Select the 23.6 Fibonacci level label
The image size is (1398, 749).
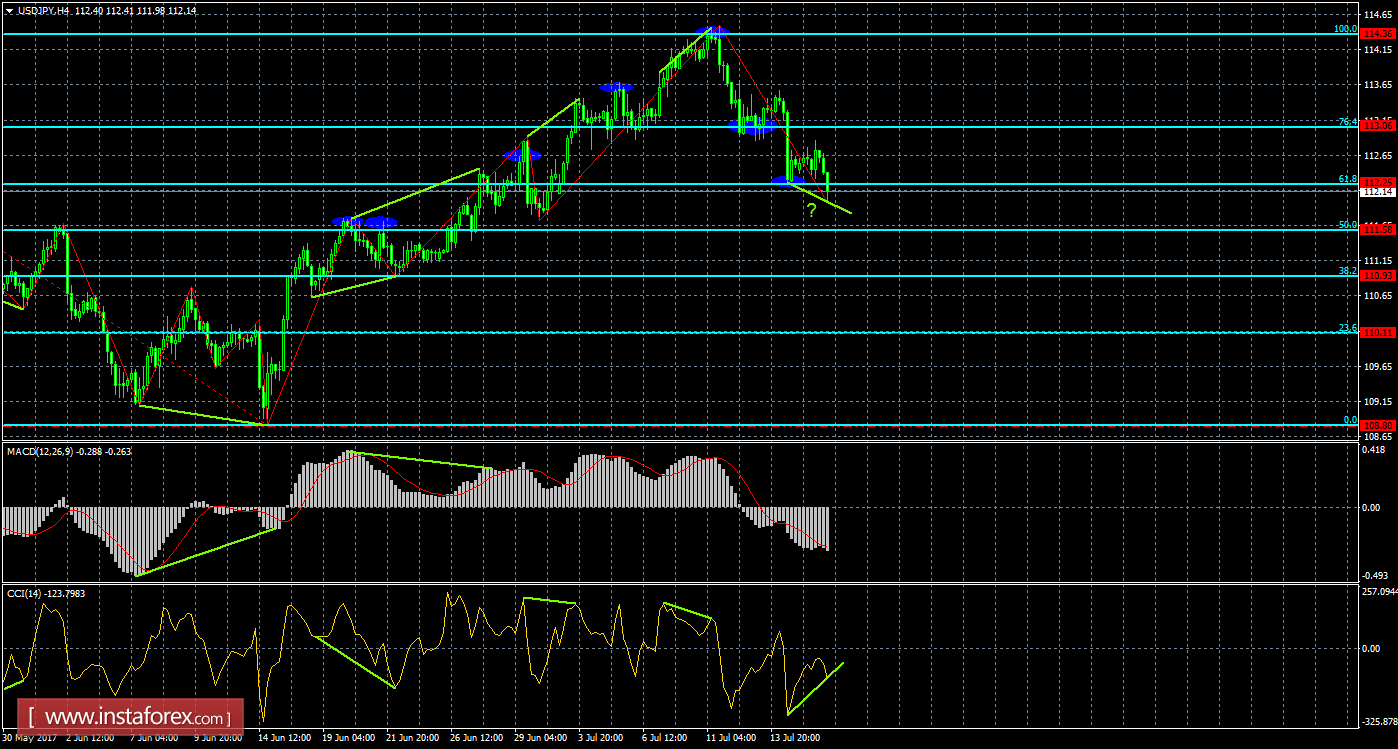pos(1348,327)
